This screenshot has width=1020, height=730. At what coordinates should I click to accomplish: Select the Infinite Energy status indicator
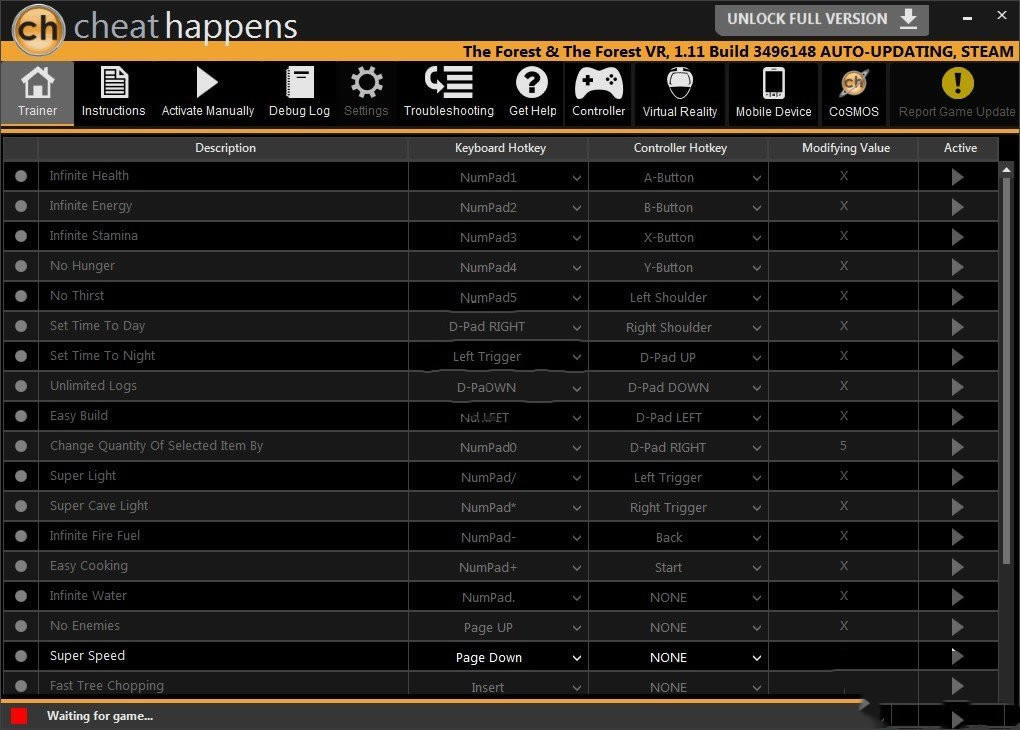pyautogui.click(x=21, y=206)
